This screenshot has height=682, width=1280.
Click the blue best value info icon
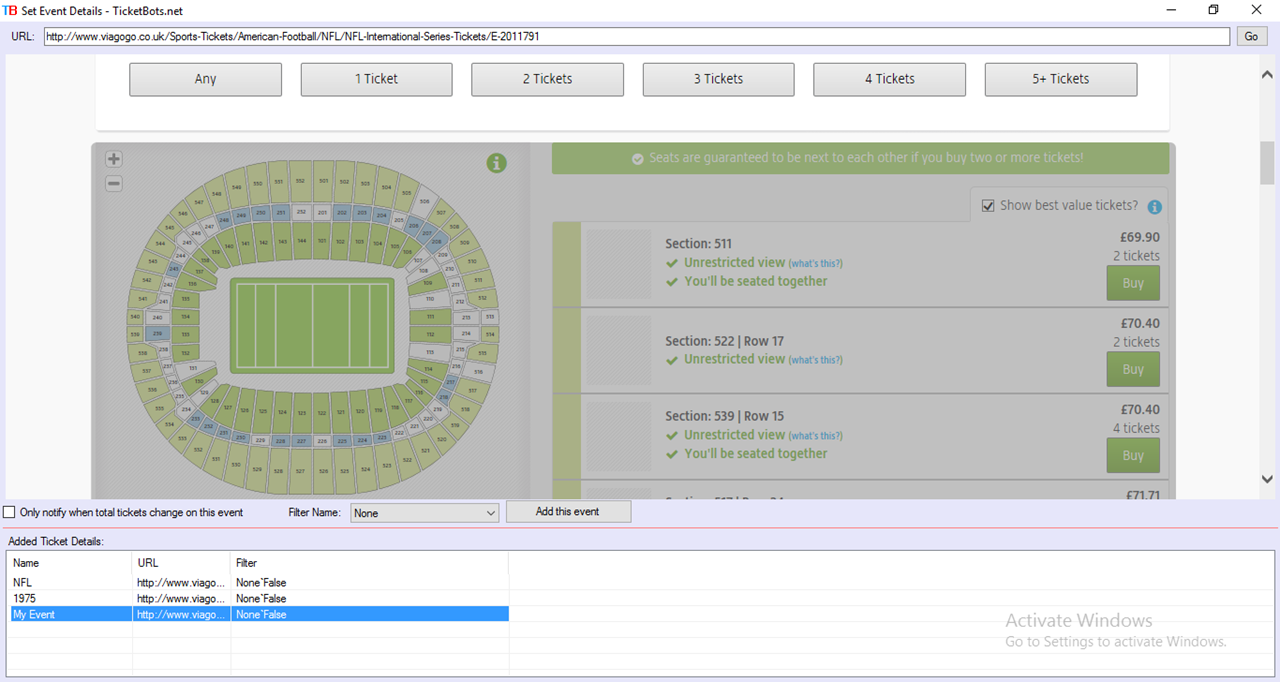pos(1154,207)
